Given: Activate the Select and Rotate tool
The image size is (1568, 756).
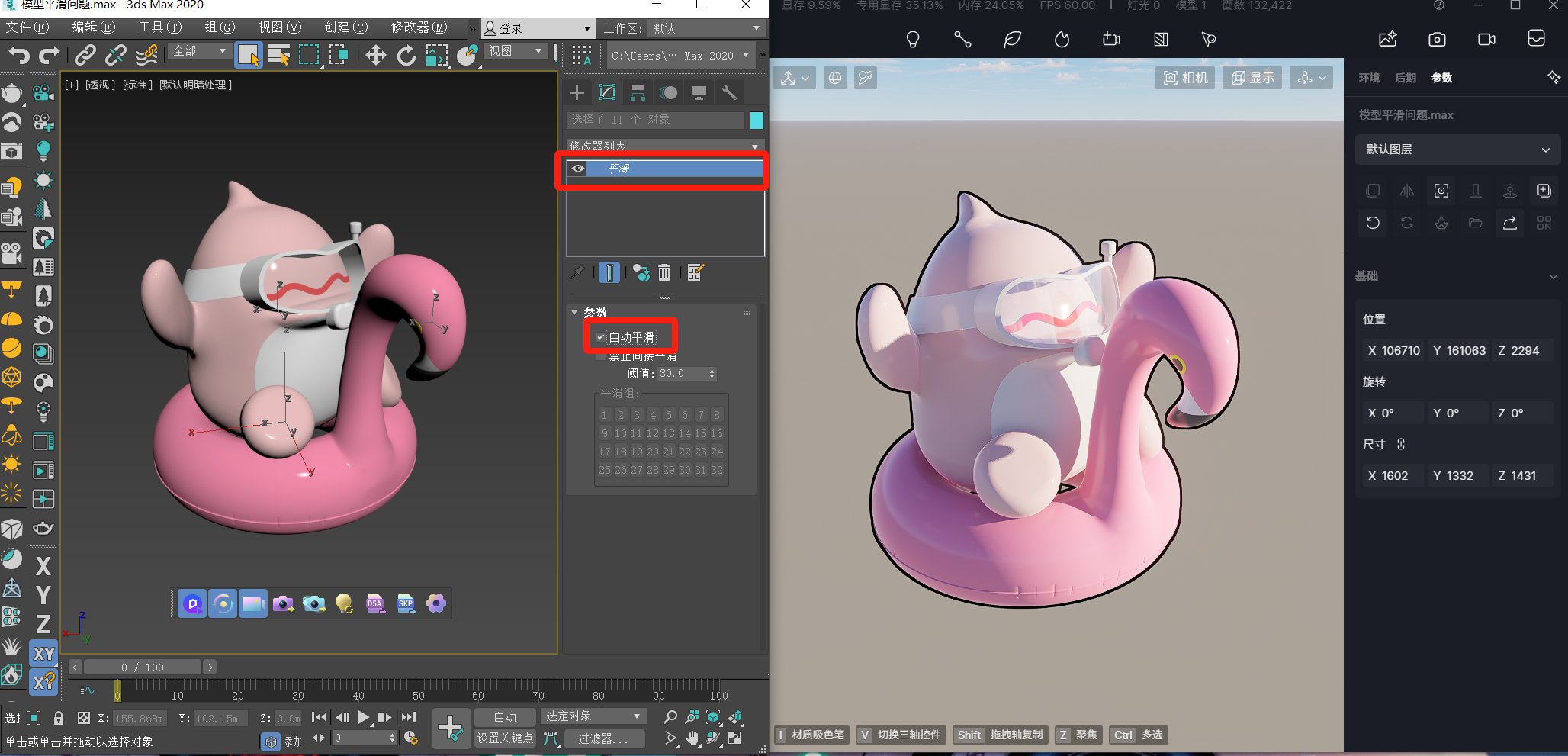Looking at the screenshot, I should pos(406,55).
